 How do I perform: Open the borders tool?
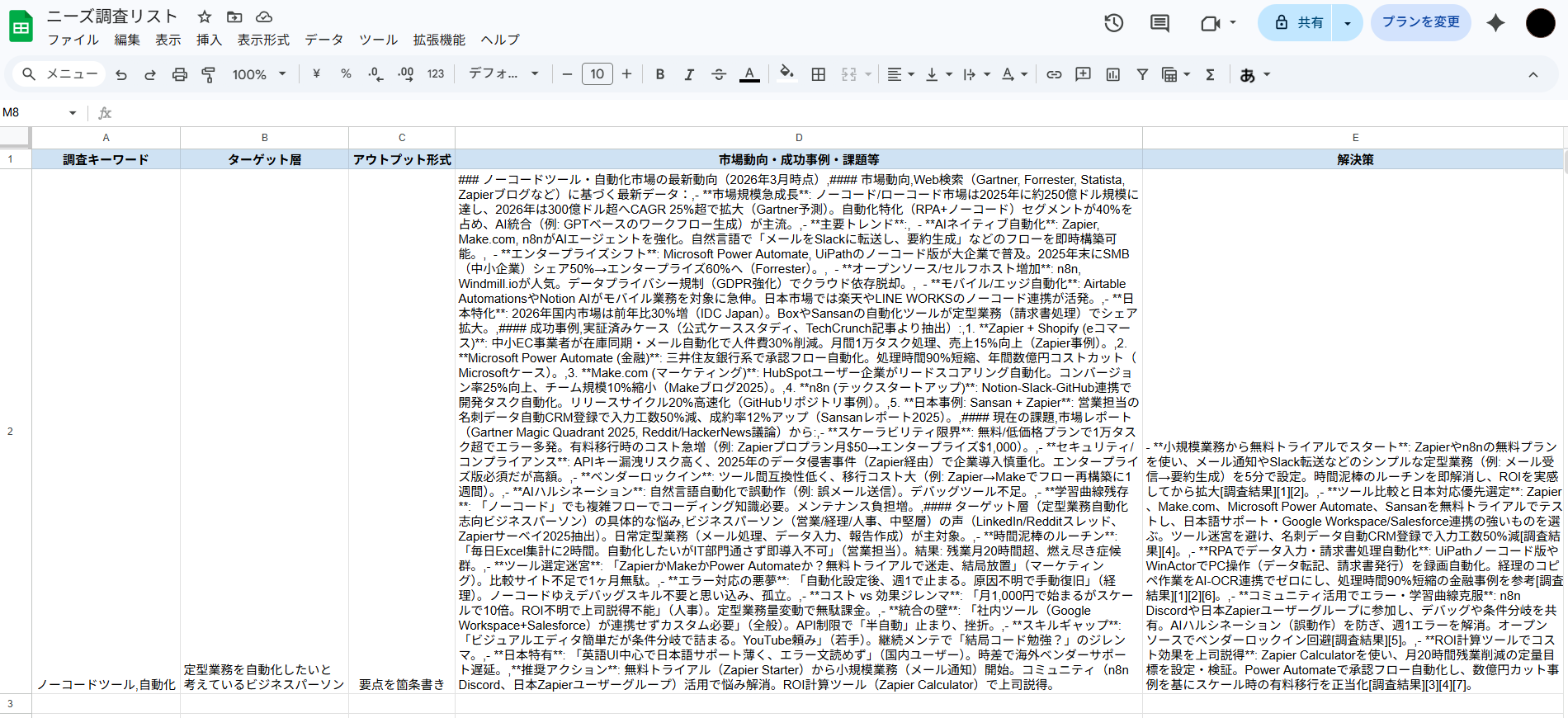pos(818,74)
